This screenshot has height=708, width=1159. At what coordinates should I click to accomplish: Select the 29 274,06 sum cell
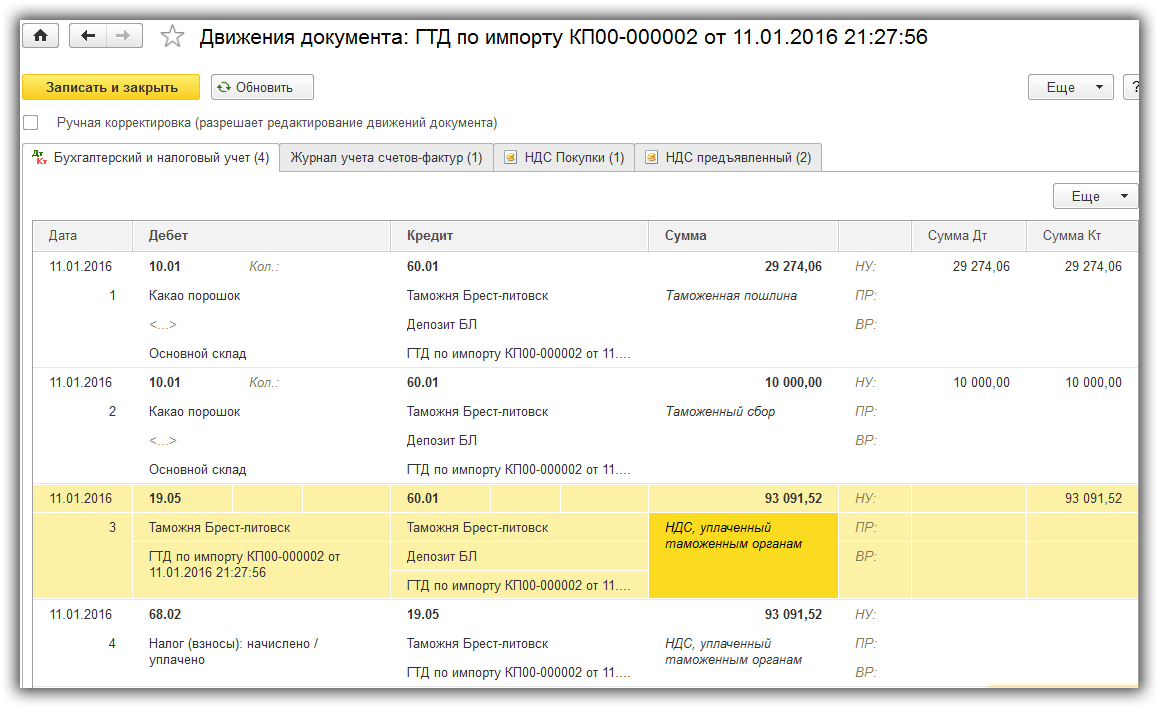click(792, 267)
